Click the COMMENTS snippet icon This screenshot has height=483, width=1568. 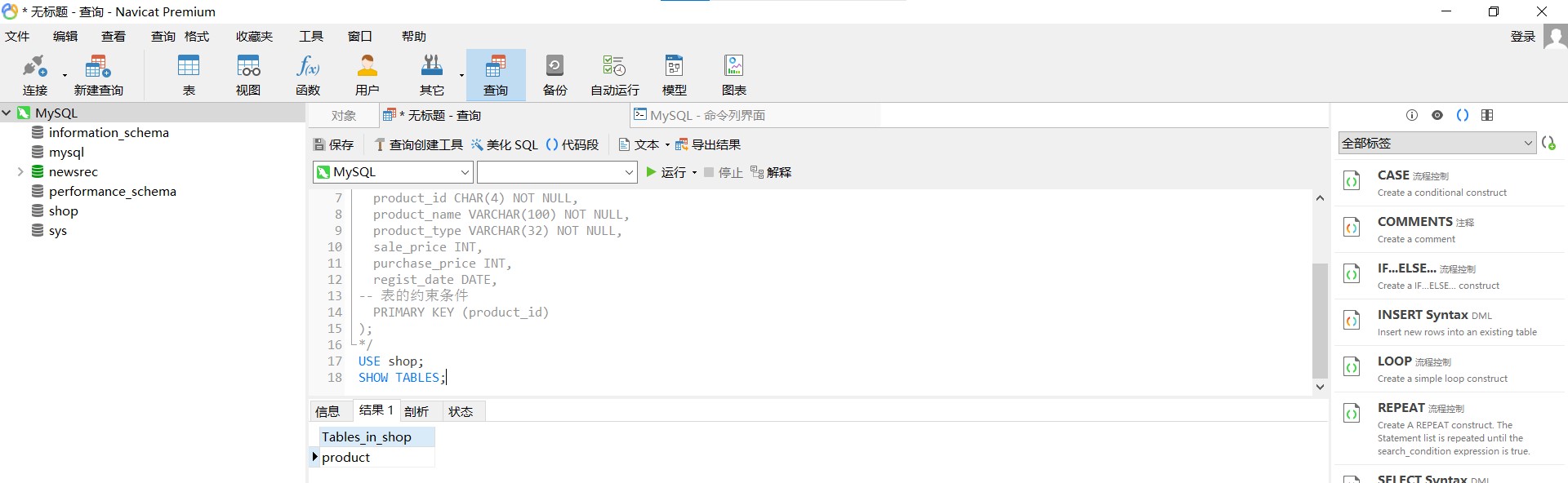click(1352, 227)
